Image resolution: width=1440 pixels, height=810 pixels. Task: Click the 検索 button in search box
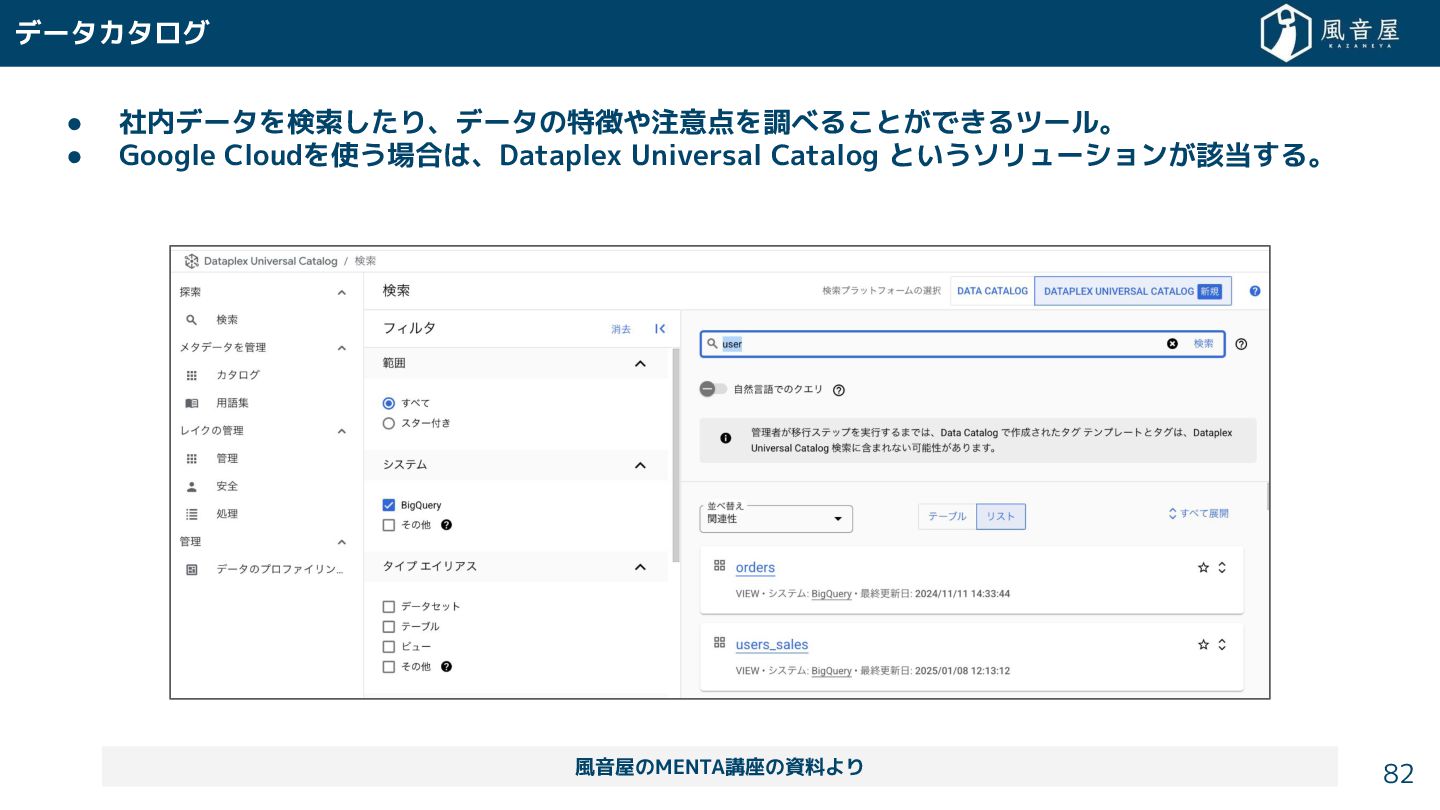[1203, 344]
